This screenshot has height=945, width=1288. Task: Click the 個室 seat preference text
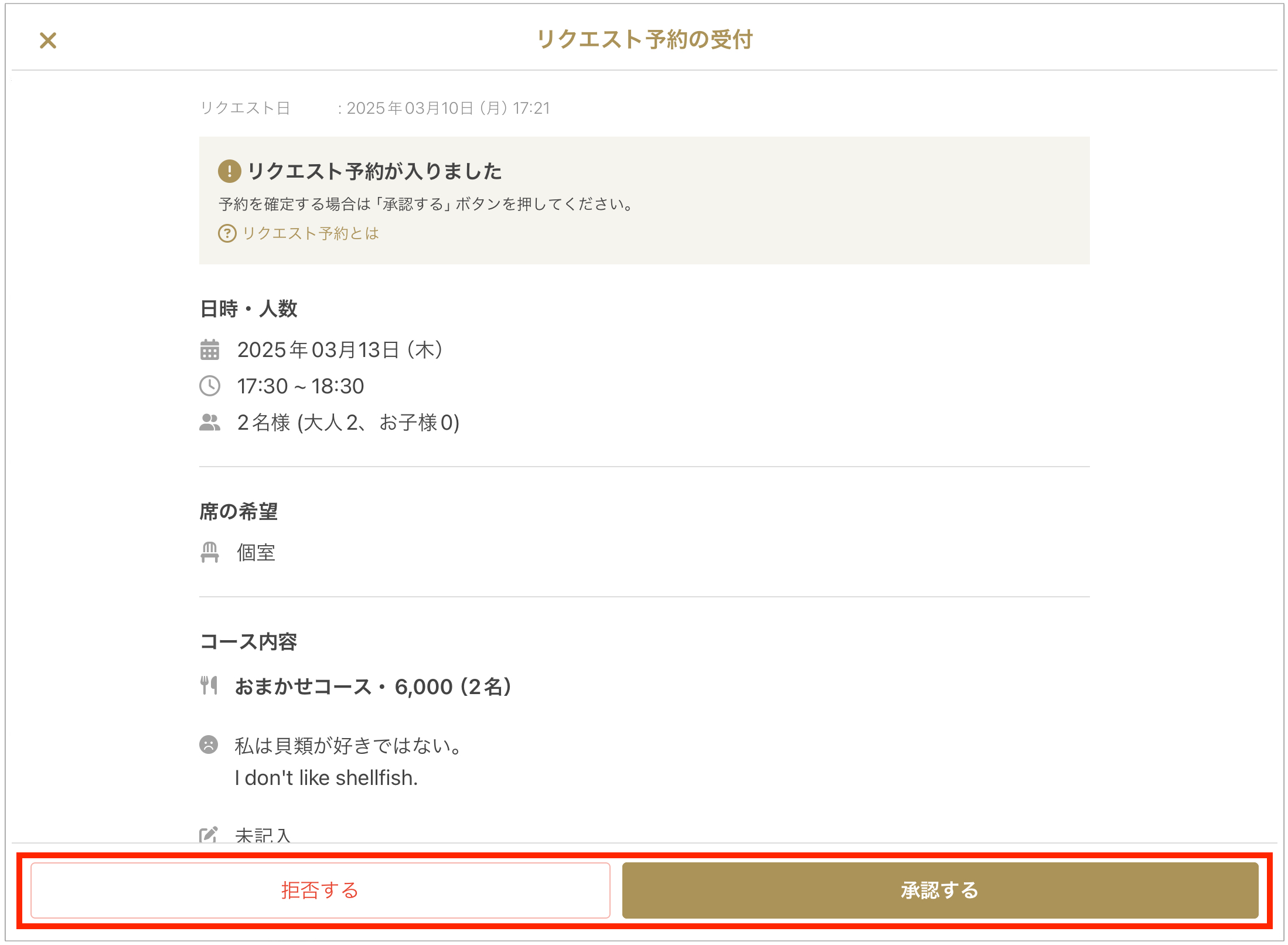point(256,552)
